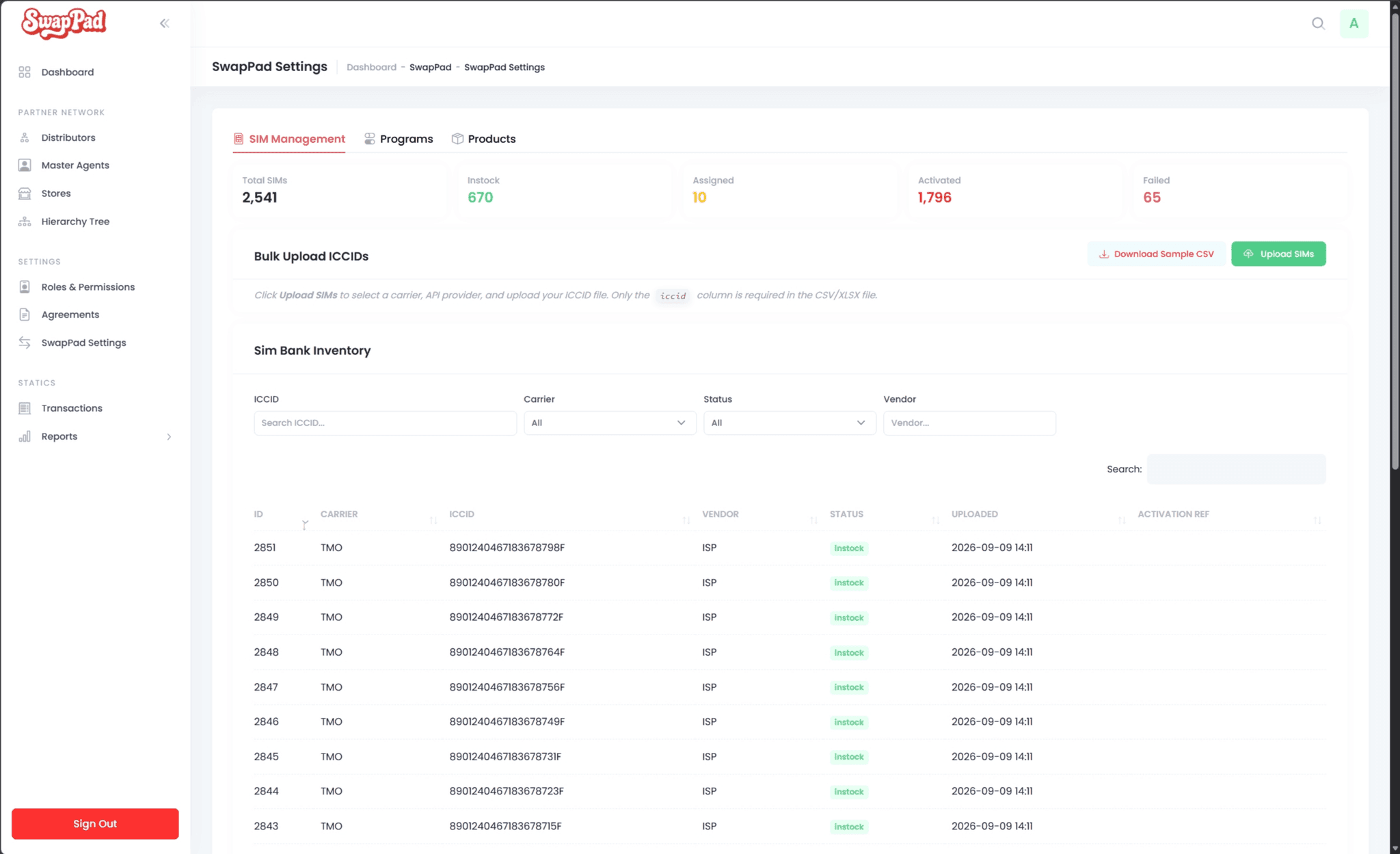
Task: Follow the Dashboard breadcrumb link
Action: 371,67
